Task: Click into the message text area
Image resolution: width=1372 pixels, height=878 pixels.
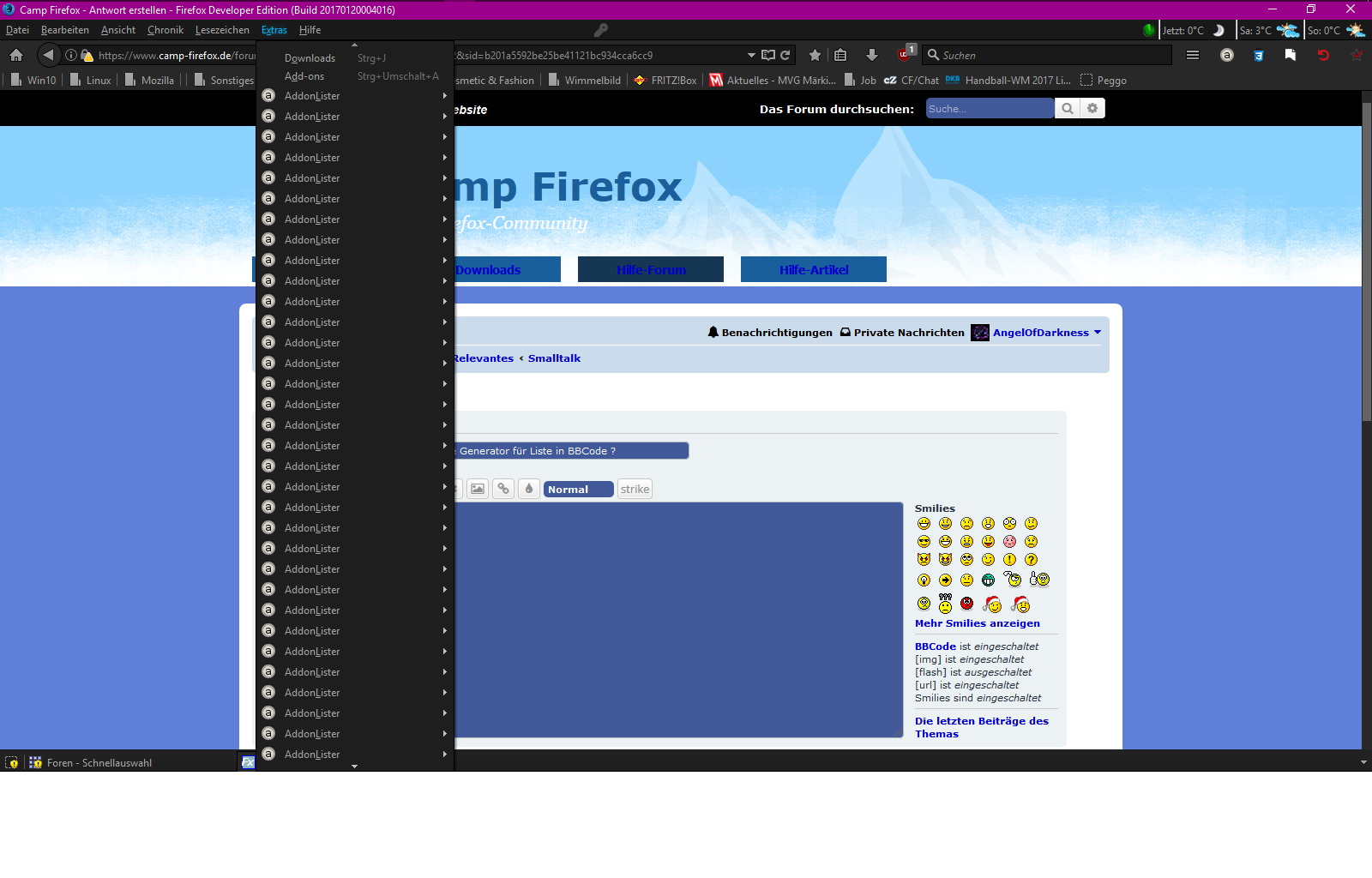Action: coord(679,619)
